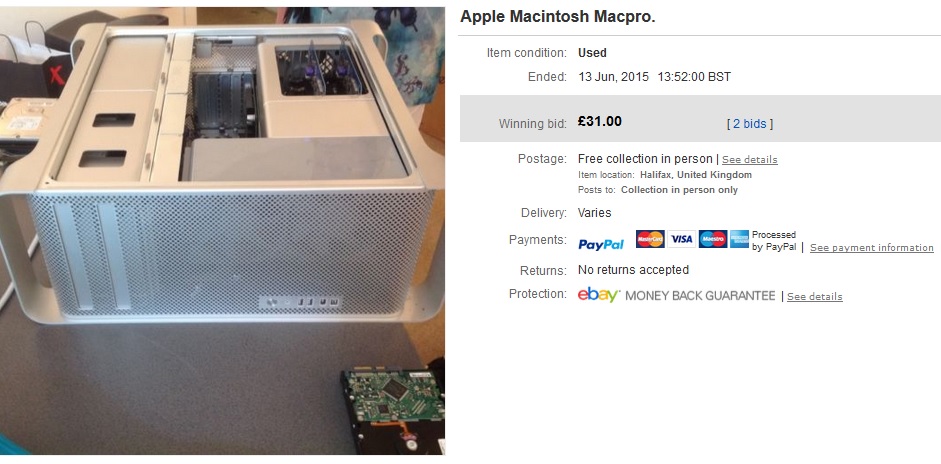This screenshot has height=464, width=941.
Task: Click the Ended date 13 Jun, 2015
Action: [x=613, y=77]
